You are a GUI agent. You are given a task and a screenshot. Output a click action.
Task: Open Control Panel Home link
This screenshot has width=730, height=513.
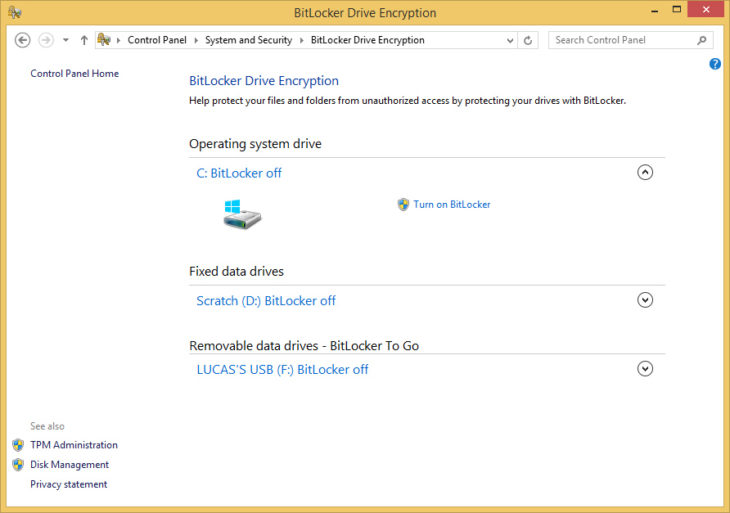(x=74, y=74)
